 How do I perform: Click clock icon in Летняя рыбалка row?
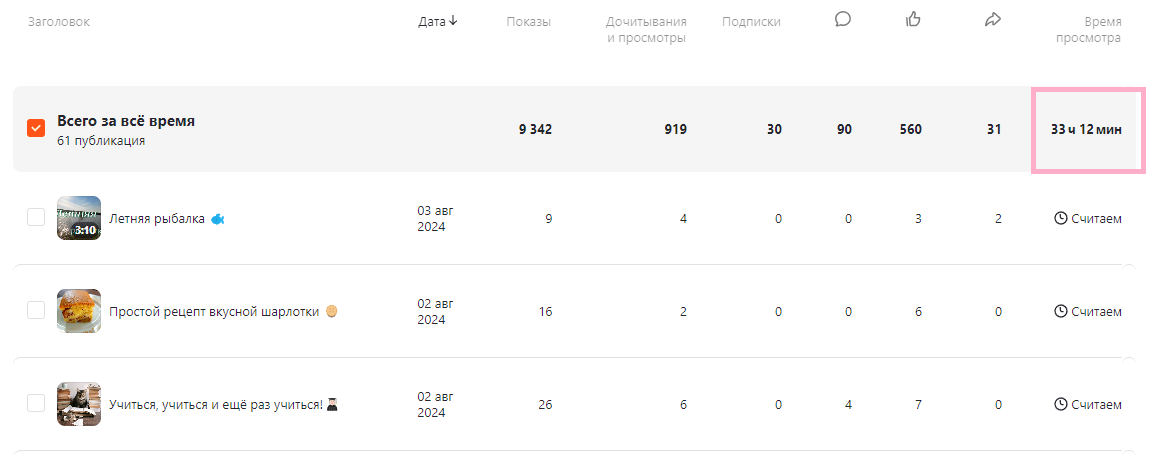click(x=1061, y=219)
